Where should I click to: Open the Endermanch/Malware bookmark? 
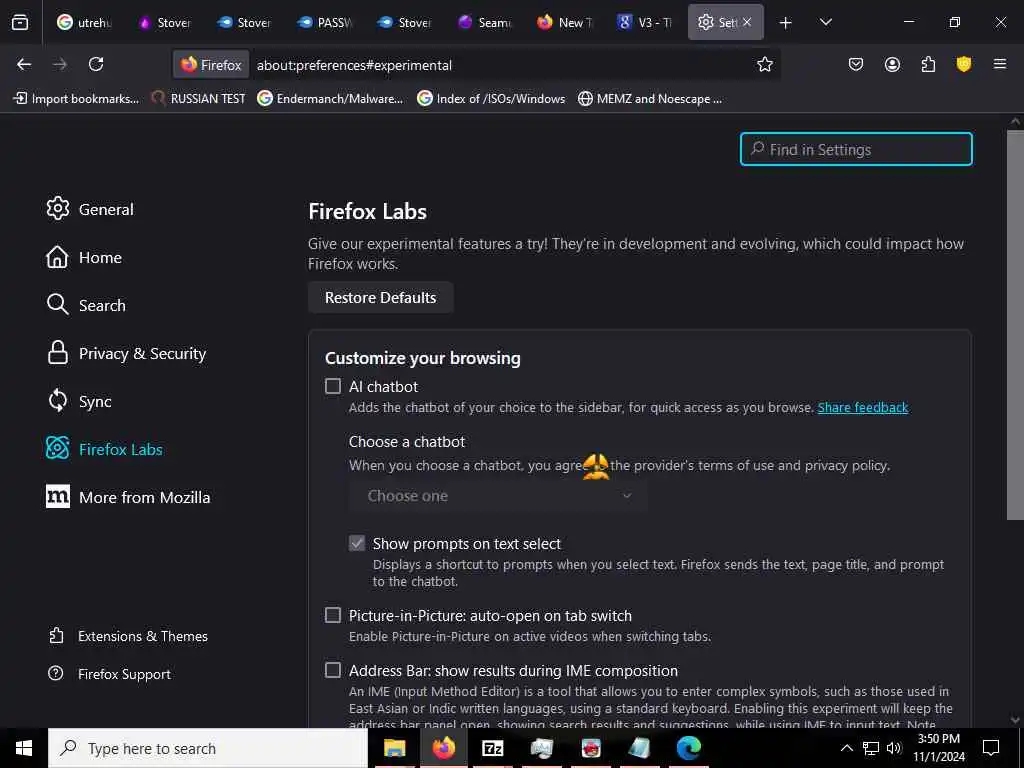(330, 99)
